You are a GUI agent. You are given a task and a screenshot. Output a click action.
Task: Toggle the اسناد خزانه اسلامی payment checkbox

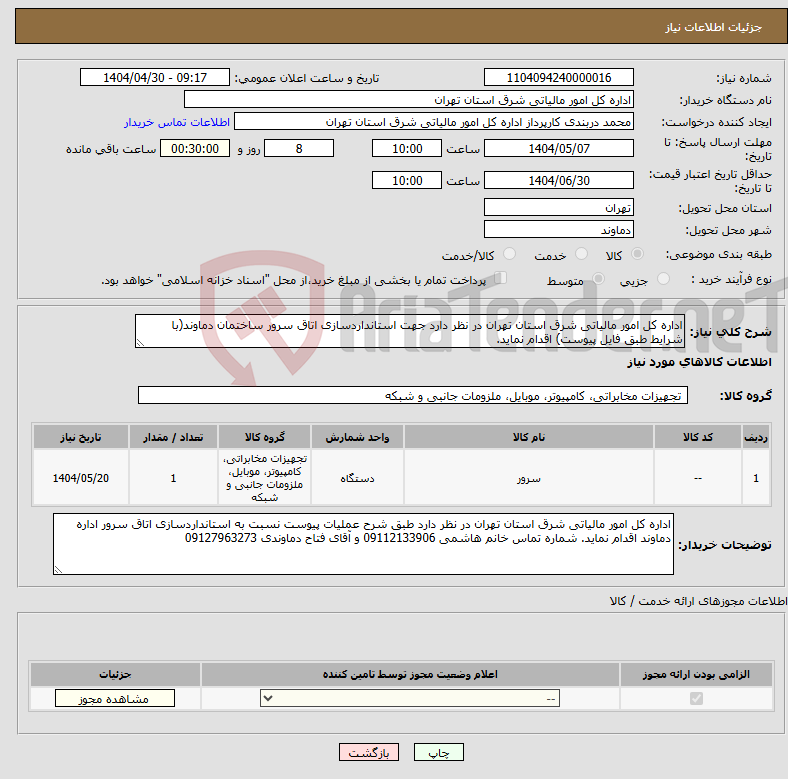click(x=501, y=278)
